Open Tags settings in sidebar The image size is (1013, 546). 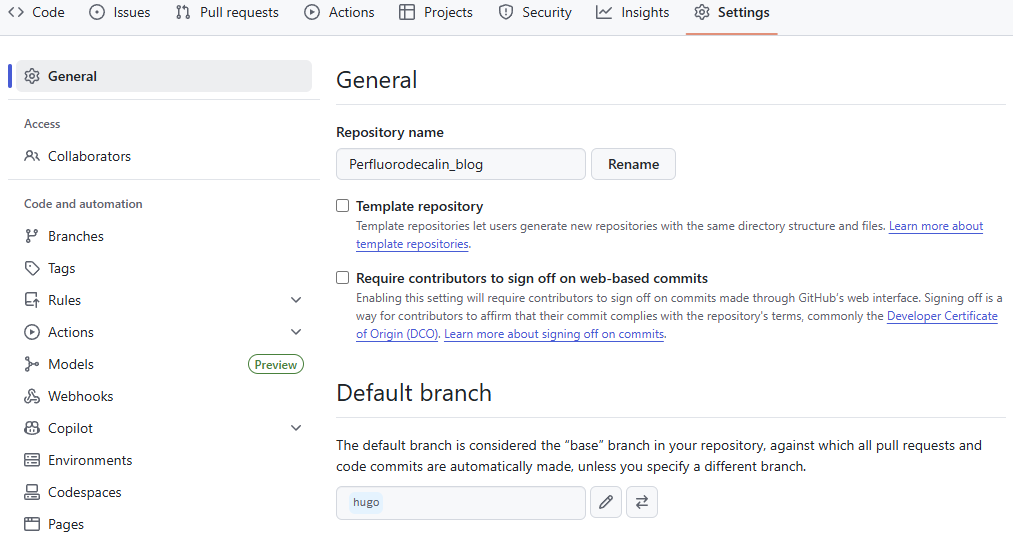pyautogui.click(x=61, y=268)
